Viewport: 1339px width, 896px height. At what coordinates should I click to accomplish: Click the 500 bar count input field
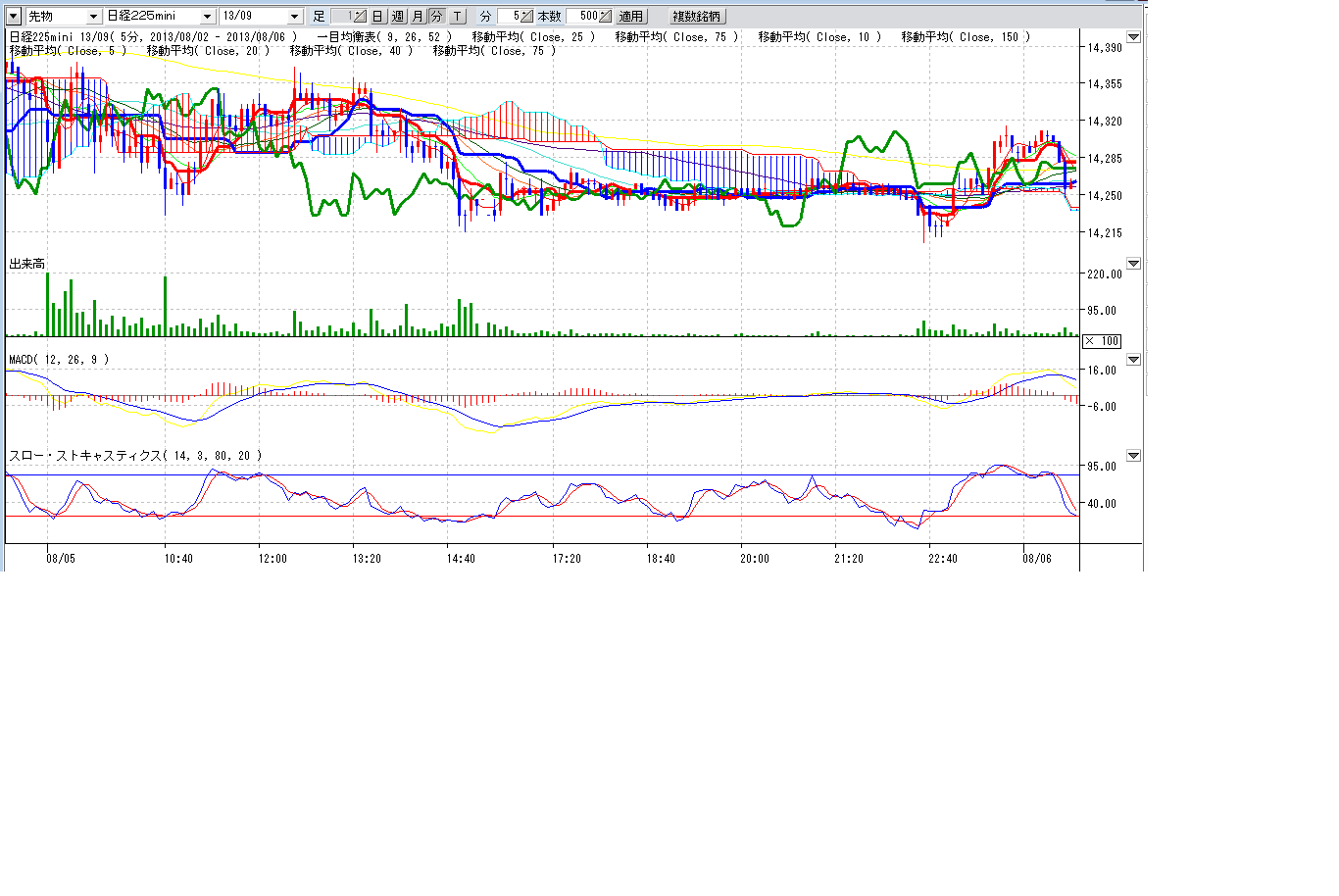pyautogui.click(x=583, y=17)
